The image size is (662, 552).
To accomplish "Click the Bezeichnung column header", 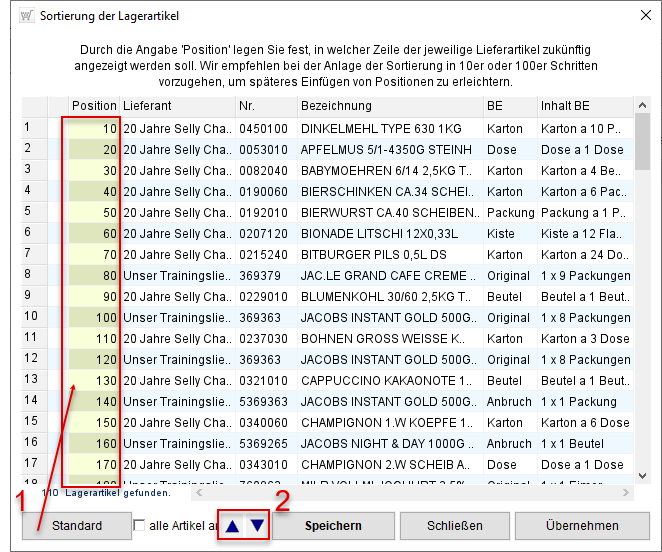I will tap(391, 106).
